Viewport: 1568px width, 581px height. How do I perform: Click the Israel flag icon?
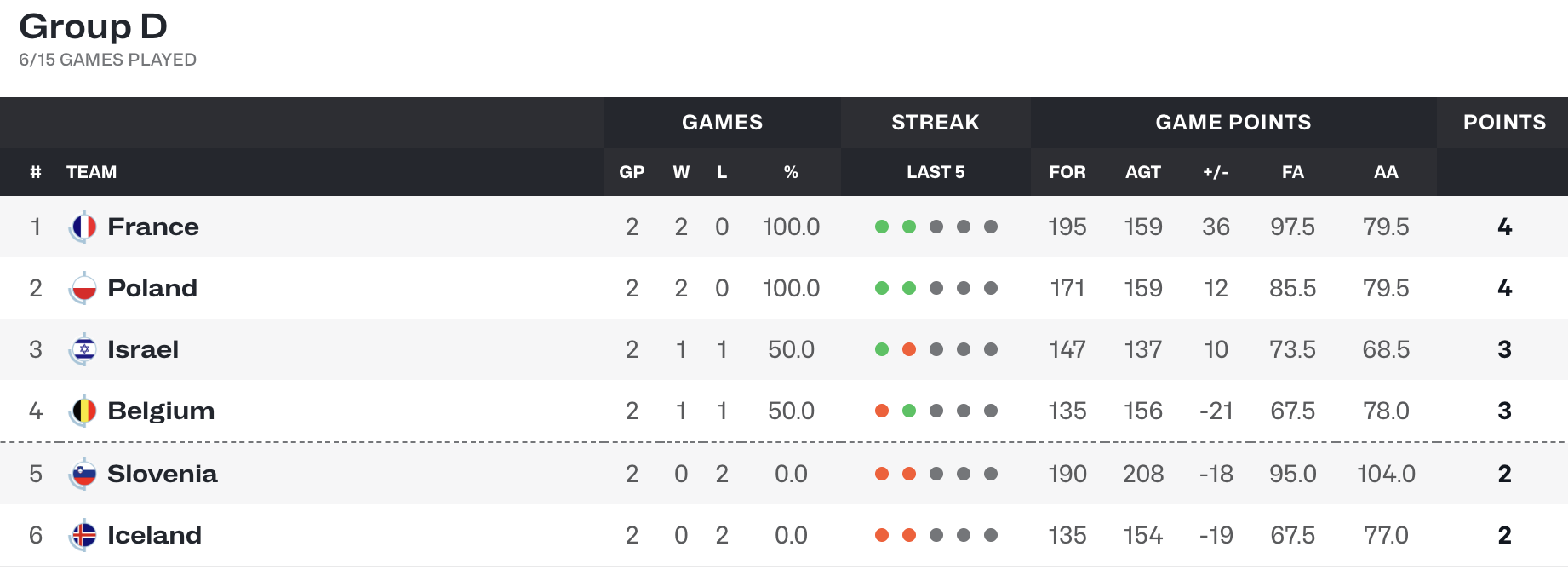pos(83,349)
